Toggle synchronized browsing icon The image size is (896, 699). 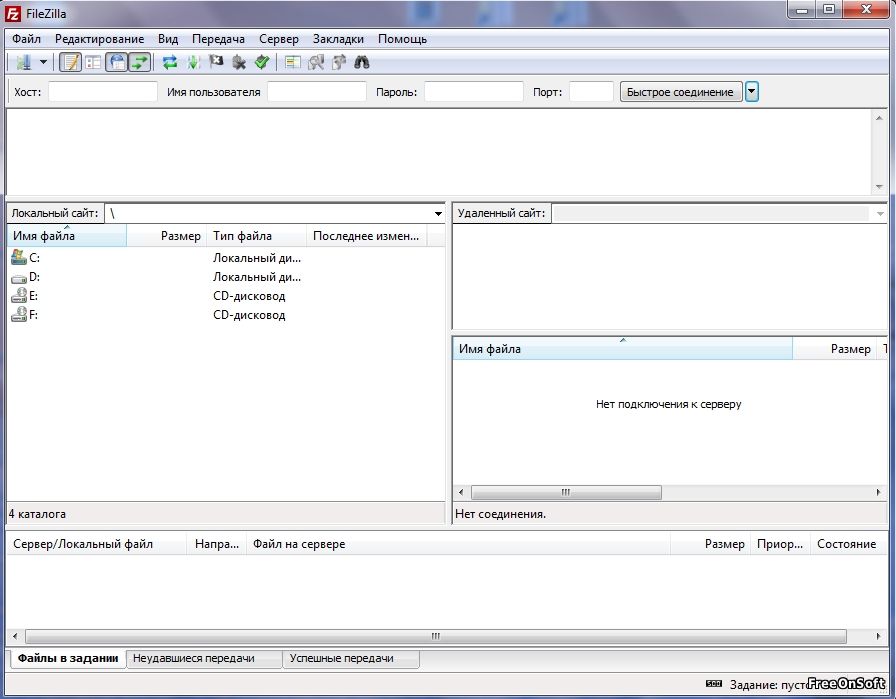[x=339, y=62]
